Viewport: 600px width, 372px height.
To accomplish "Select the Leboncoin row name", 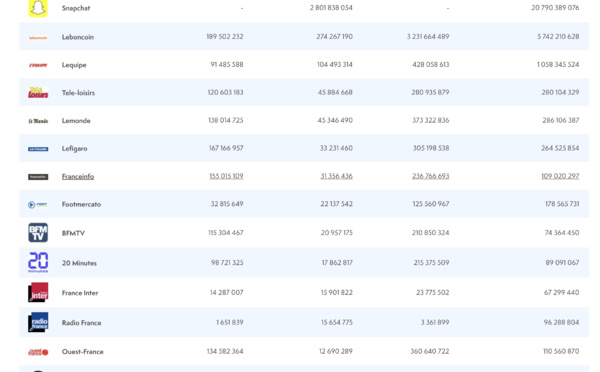I will [78, 37].
